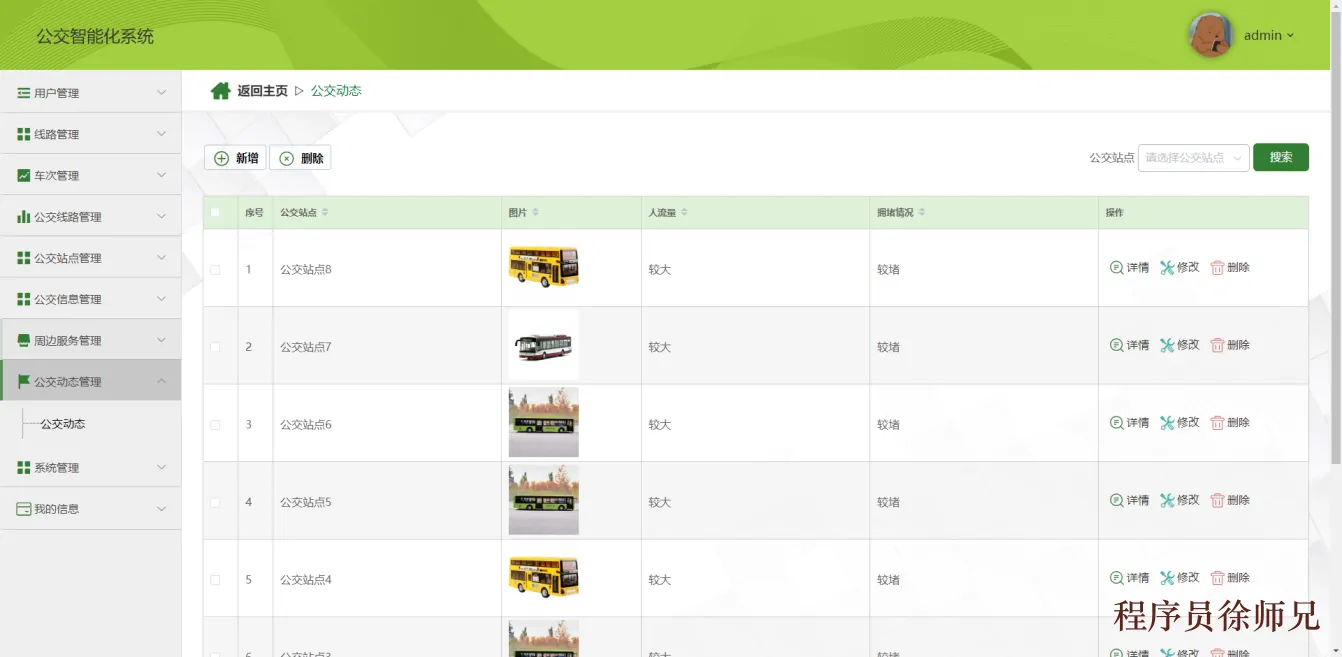Open the white bus thumbnail for 公交站点7
Image resolution: width=1342 pixels, height=657 pixels.
tap(544, 345)
